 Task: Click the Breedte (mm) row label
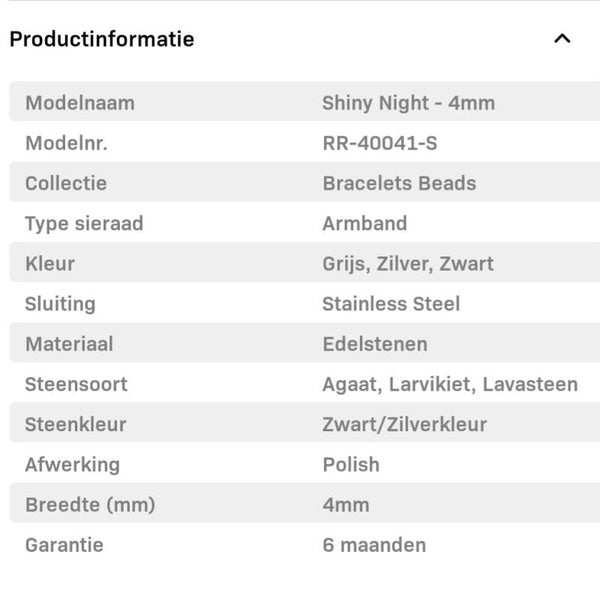coord(90,505)
